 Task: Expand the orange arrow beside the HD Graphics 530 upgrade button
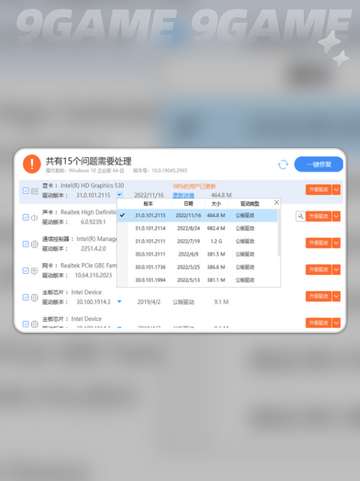[336, 190]
